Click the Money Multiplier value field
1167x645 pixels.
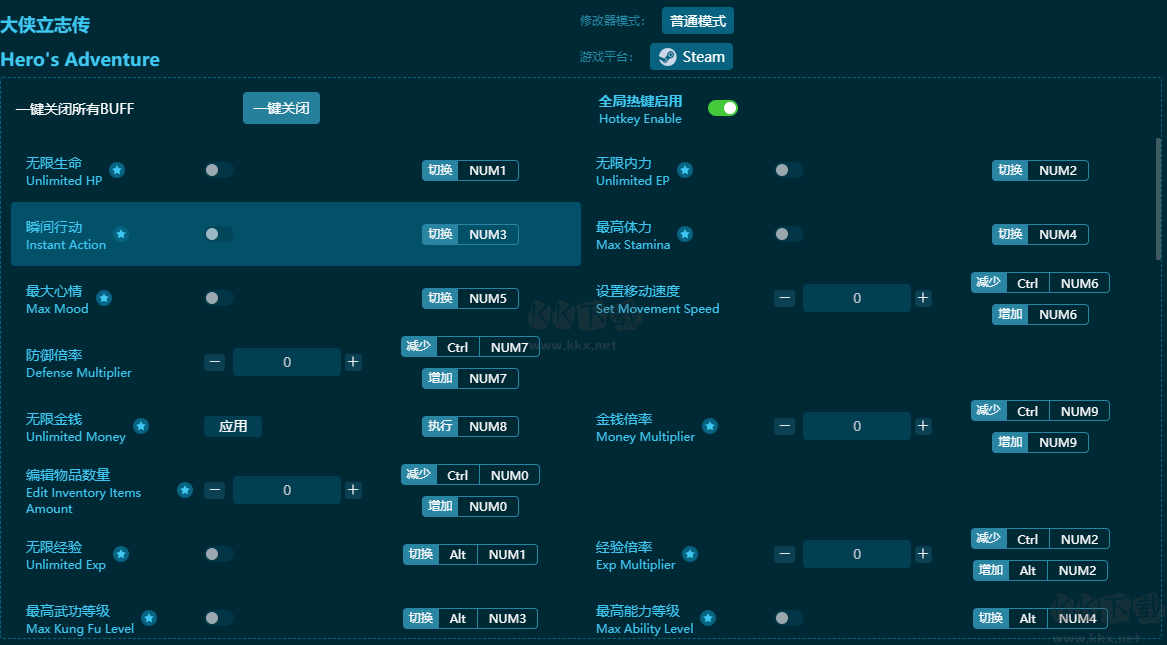click(857, 426)
